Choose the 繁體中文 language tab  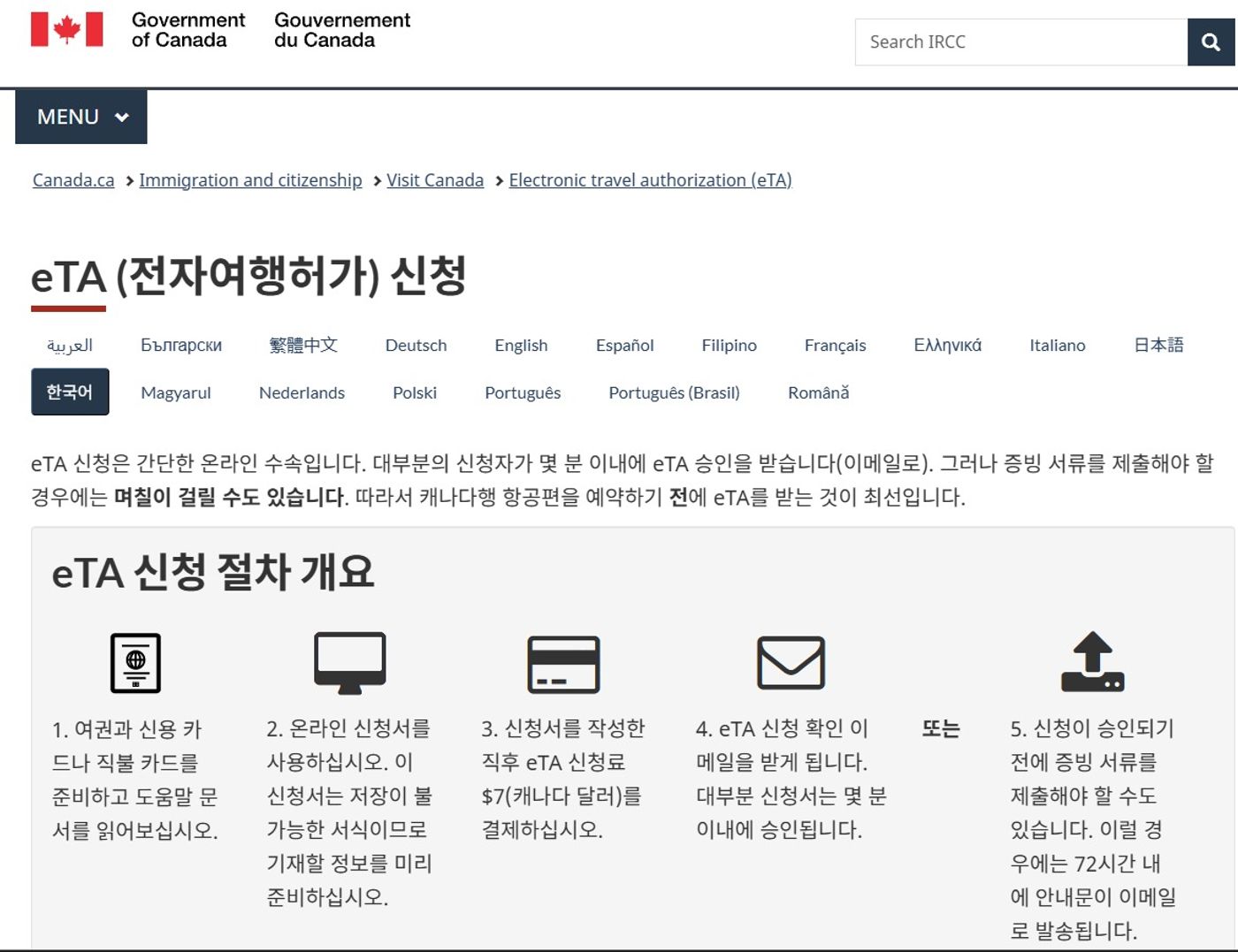click(303, 345)
